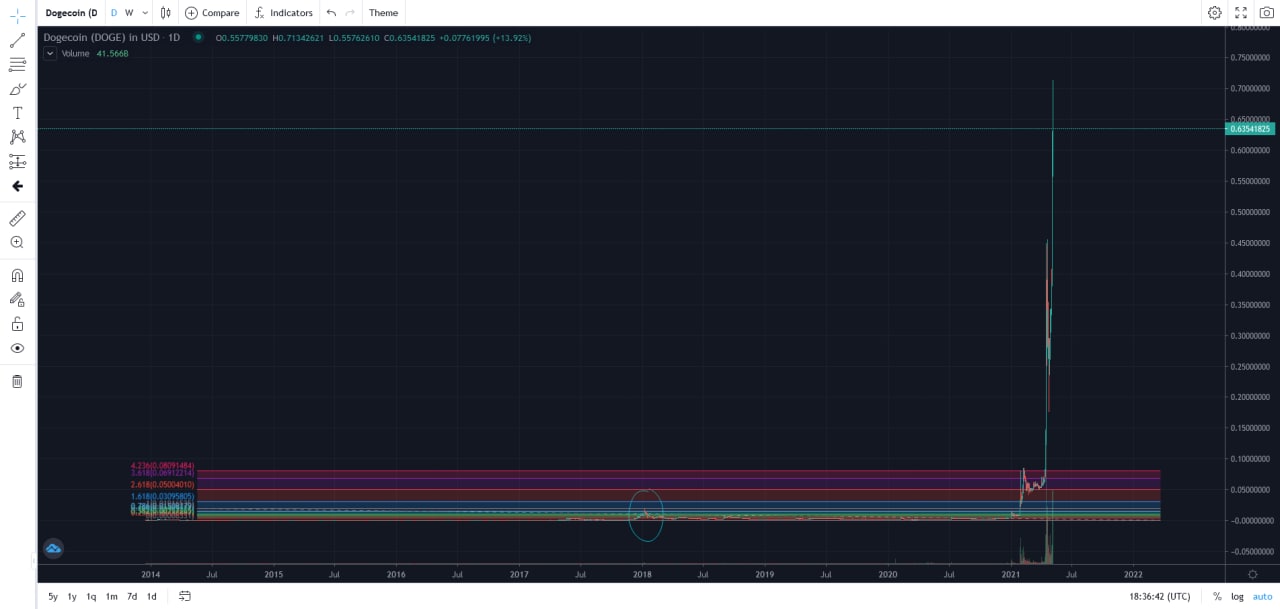Set date range to 1d
This screenshot has width=1280, height=609.
(x=152, y=597)
